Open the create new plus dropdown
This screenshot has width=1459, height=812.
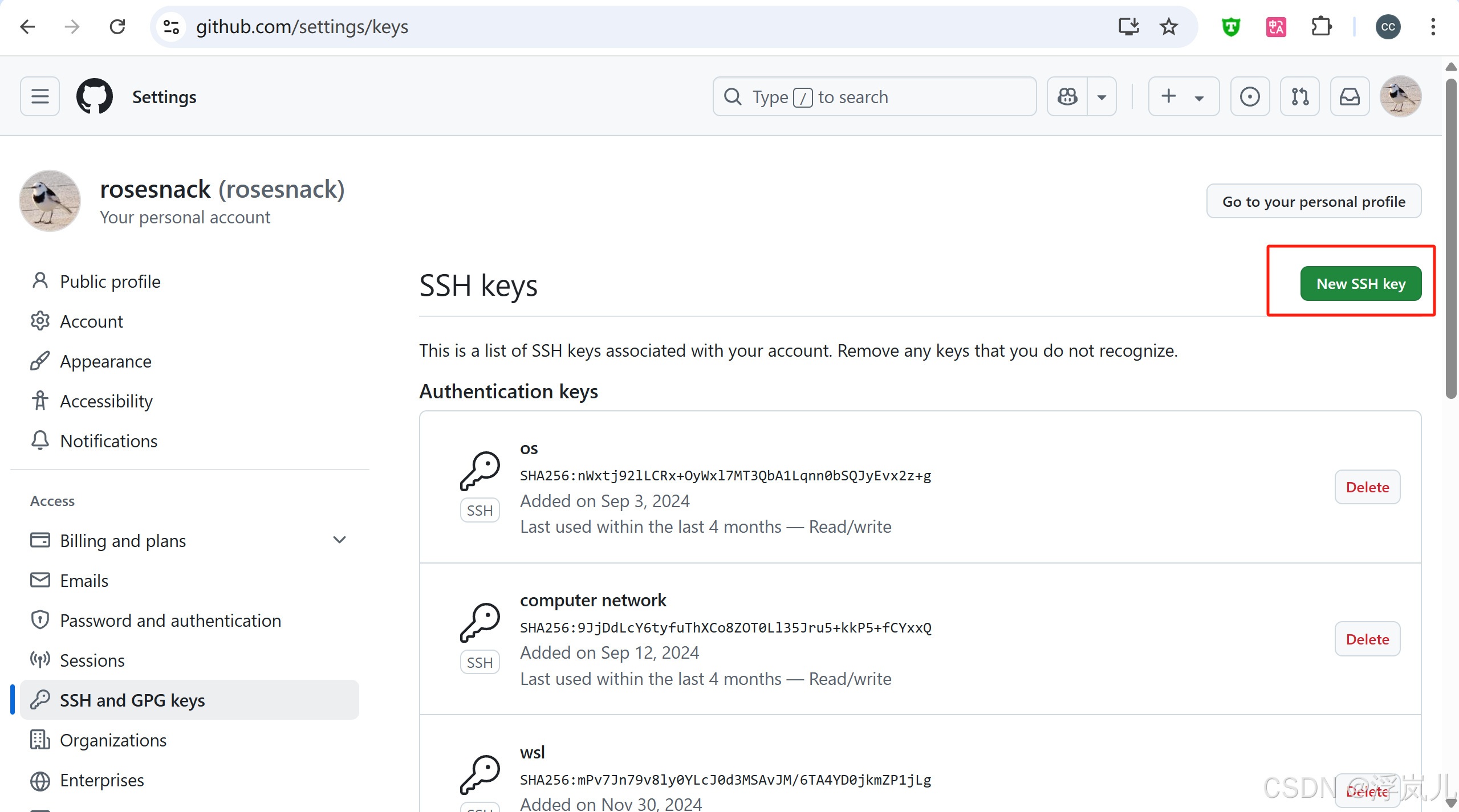(1183, 97)
